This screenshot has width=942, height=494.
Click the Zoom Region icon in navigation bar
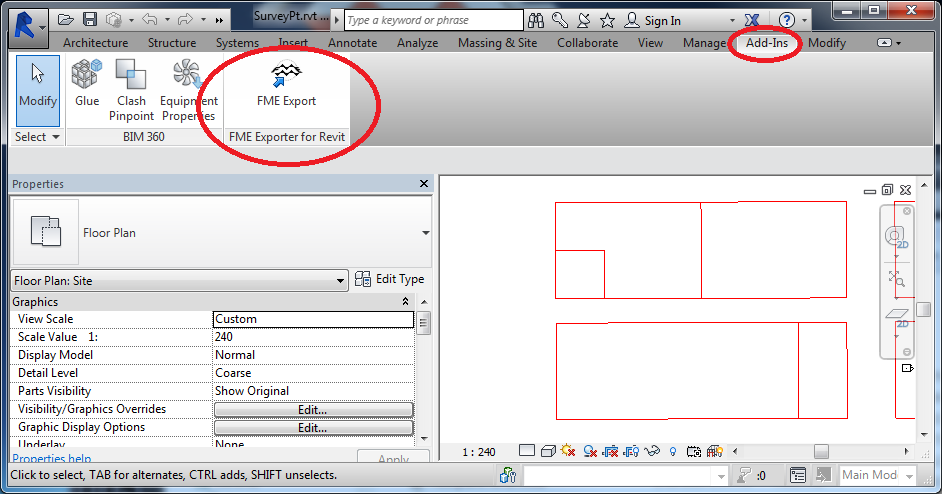tap(896, 278)
